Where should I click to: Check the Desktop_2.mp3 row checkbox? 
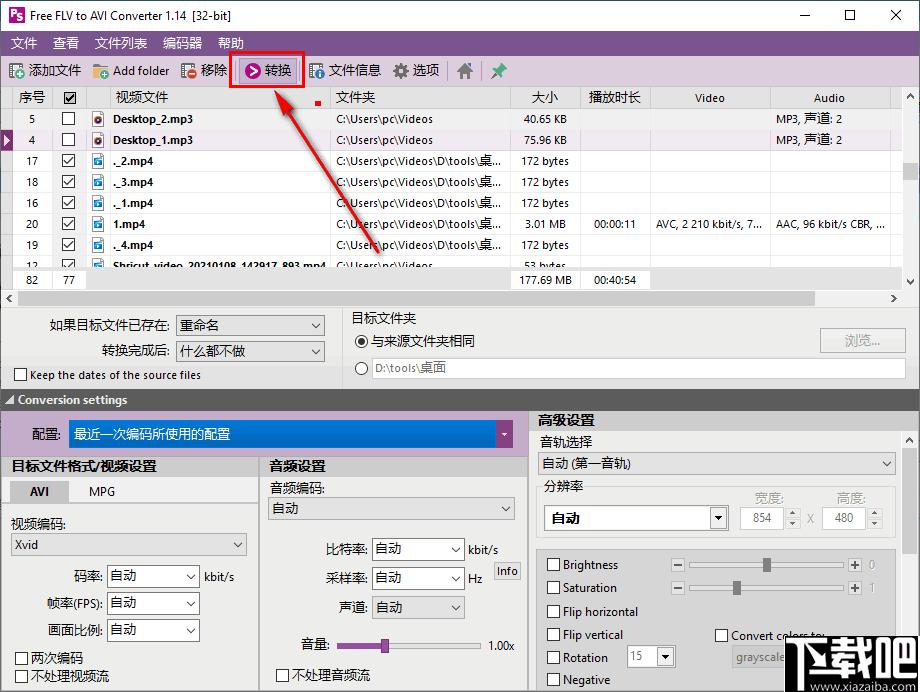(x=69, y=119)
